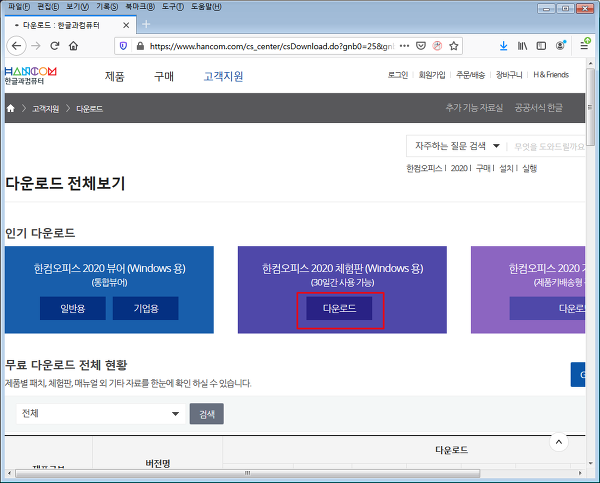Open the 구매 navigation item

pyautogui.click(x=164, y=77)
